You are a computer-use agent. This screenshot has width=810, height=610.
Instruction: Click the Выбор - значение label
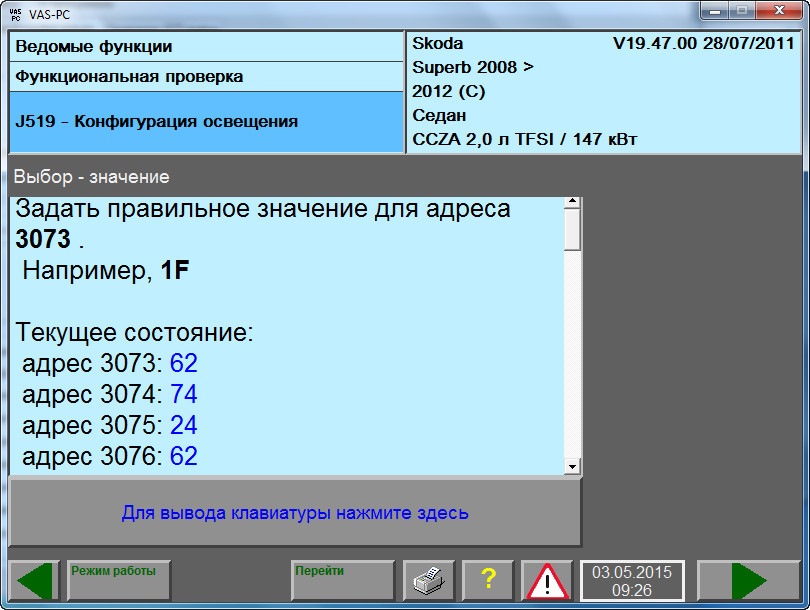pyautogui.click(x=91, y=177)
